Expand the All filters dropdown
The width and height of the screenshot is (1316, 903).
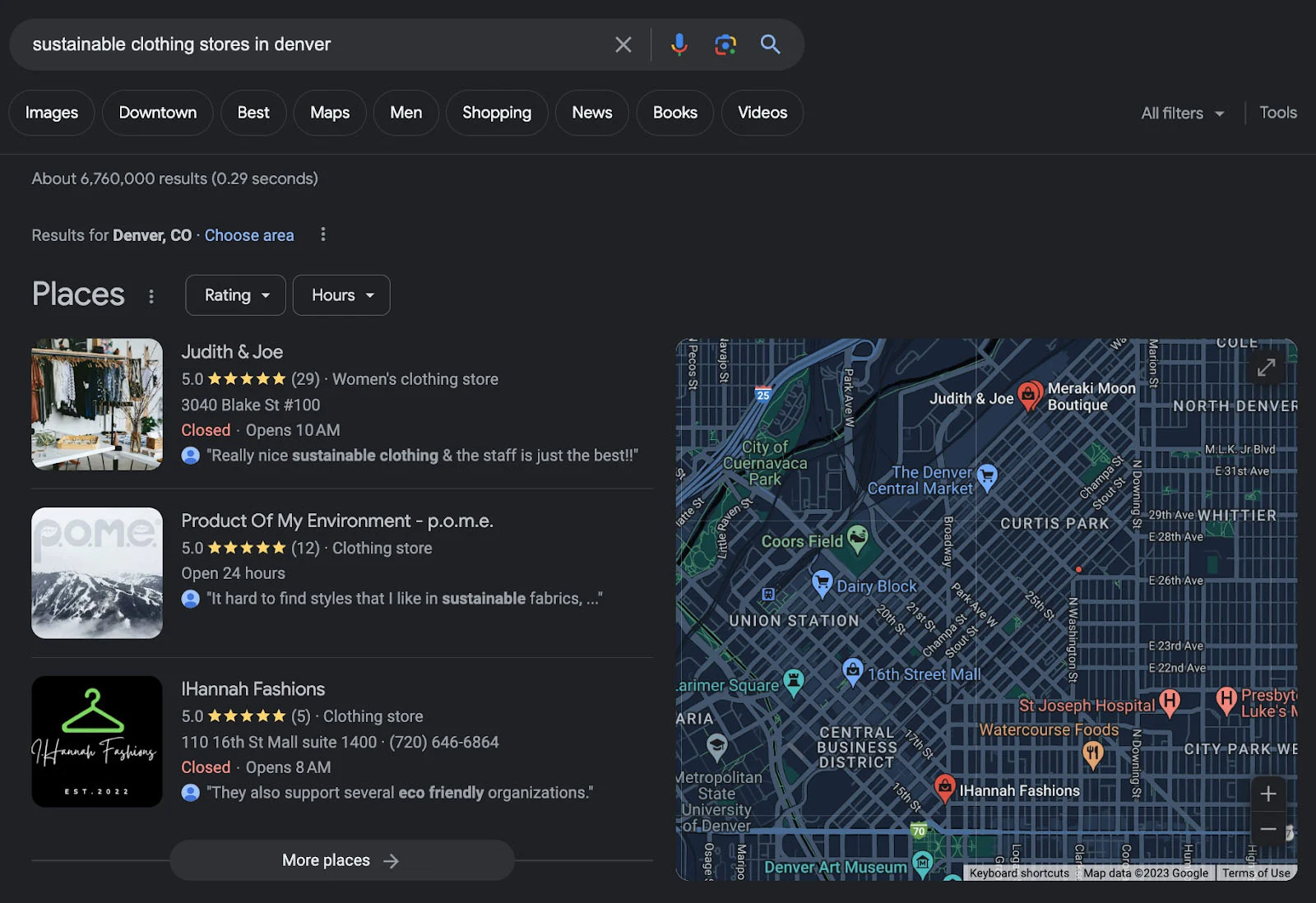coord(1183,113)
